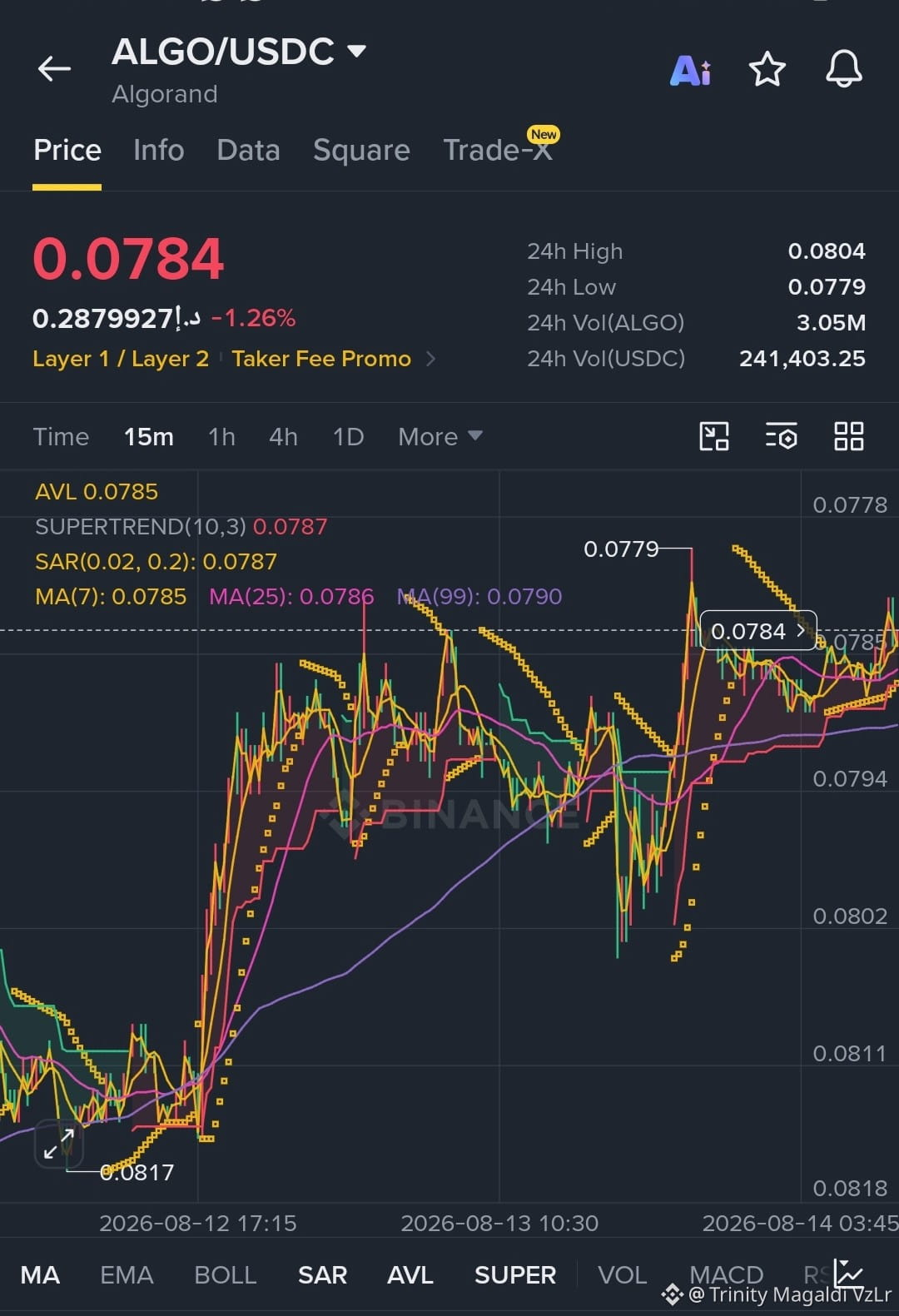Toggle the BOLL indicator

225,1274
